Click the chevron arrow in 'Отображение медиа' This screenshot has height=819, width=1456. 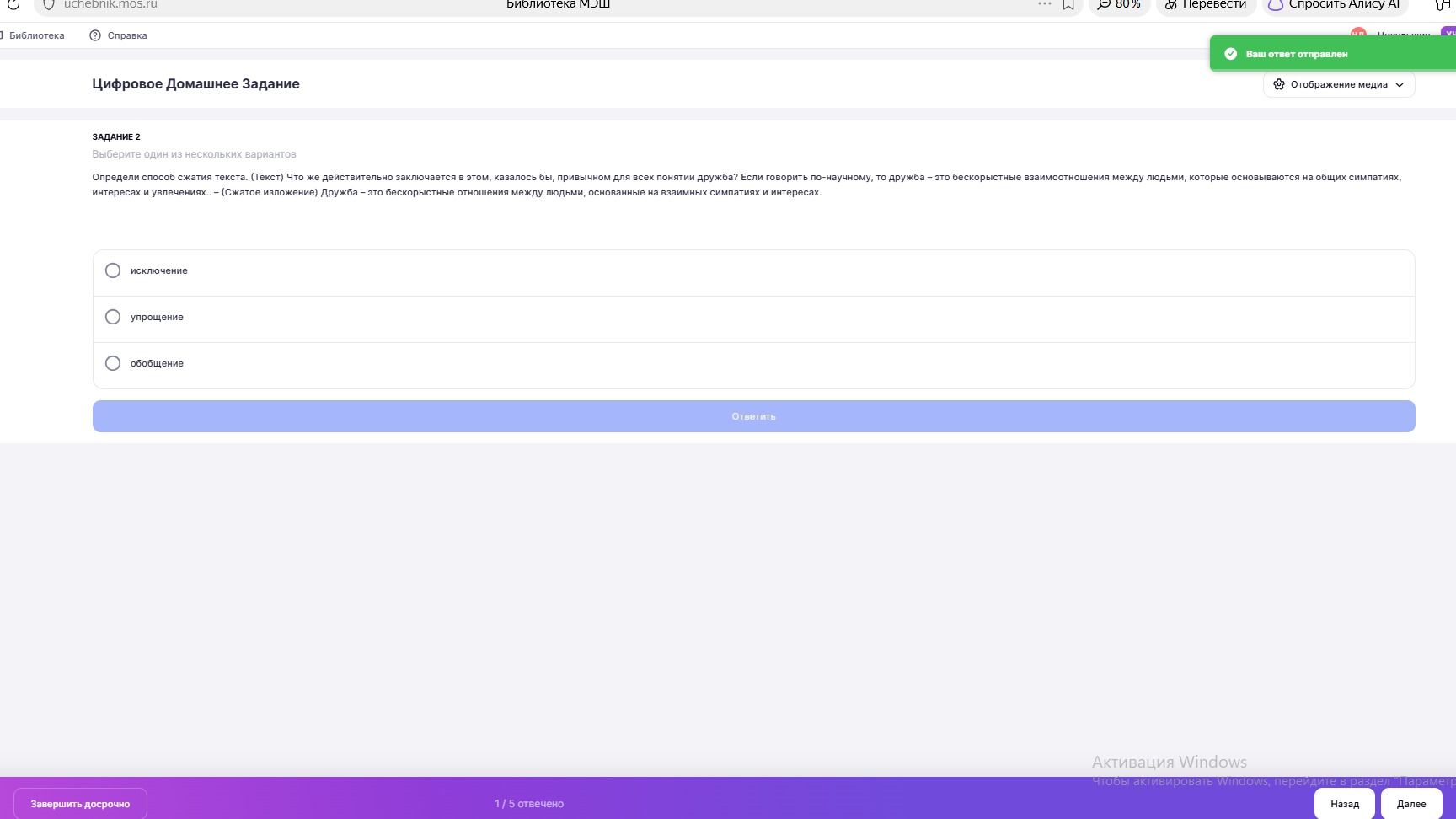(x=1400, y=84)
